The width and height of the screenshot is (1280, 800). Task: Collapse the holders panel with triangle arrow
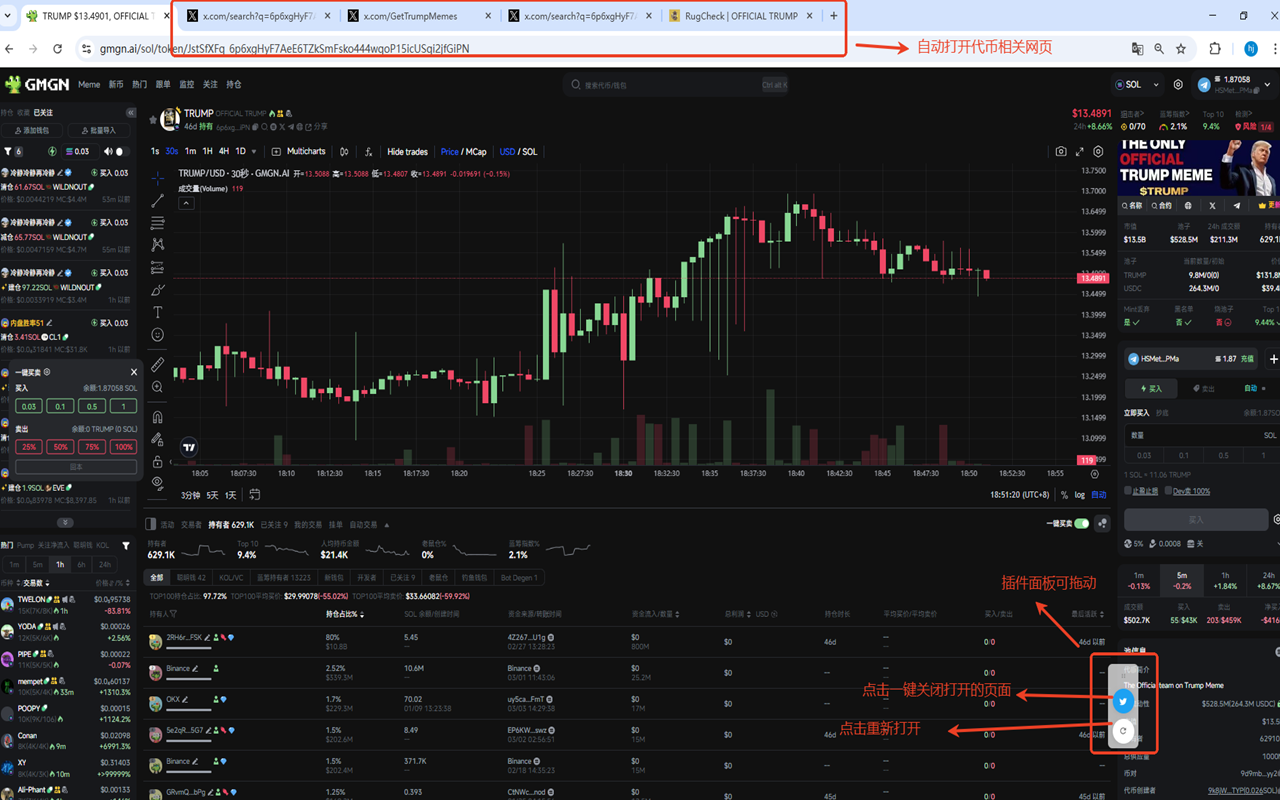(387, 524)
